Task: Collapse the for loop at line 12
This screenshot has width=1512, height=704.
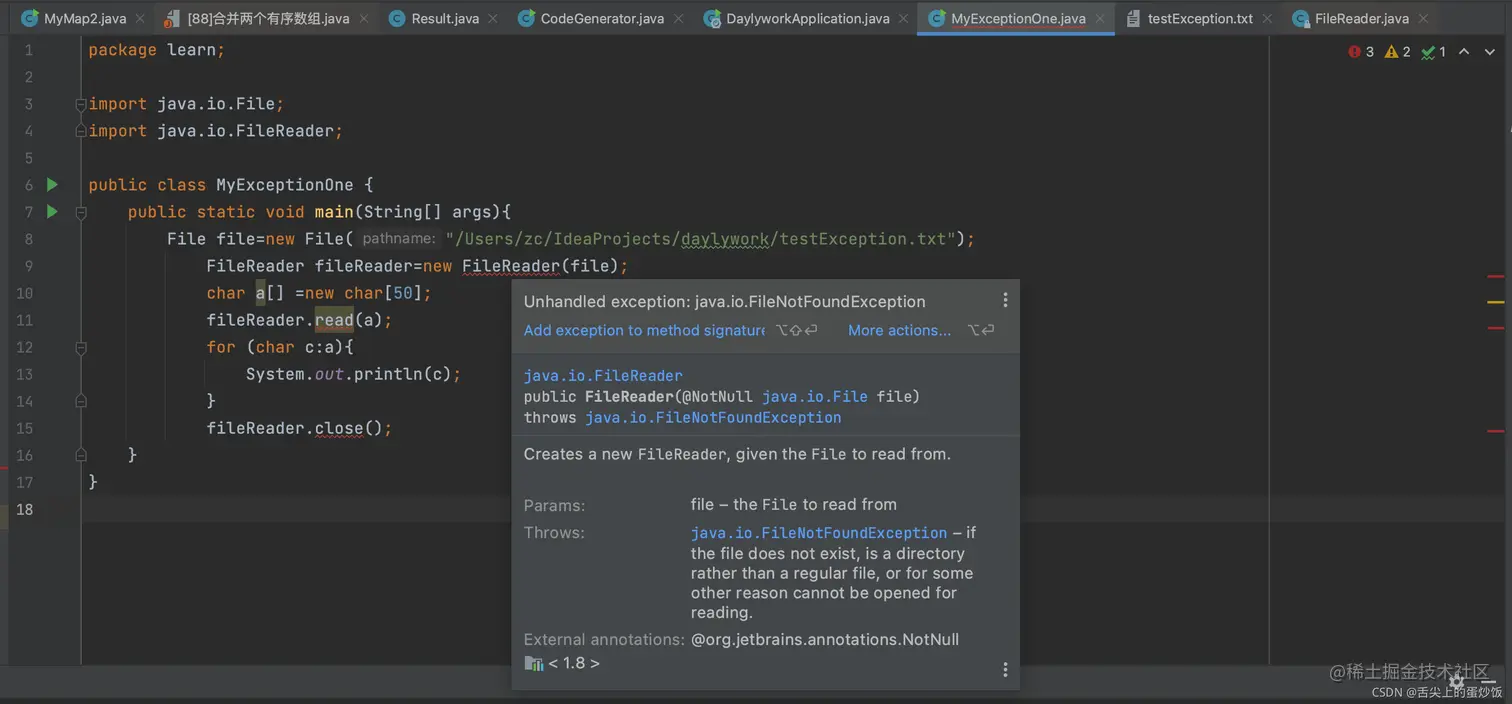Action: coord(81,347)
